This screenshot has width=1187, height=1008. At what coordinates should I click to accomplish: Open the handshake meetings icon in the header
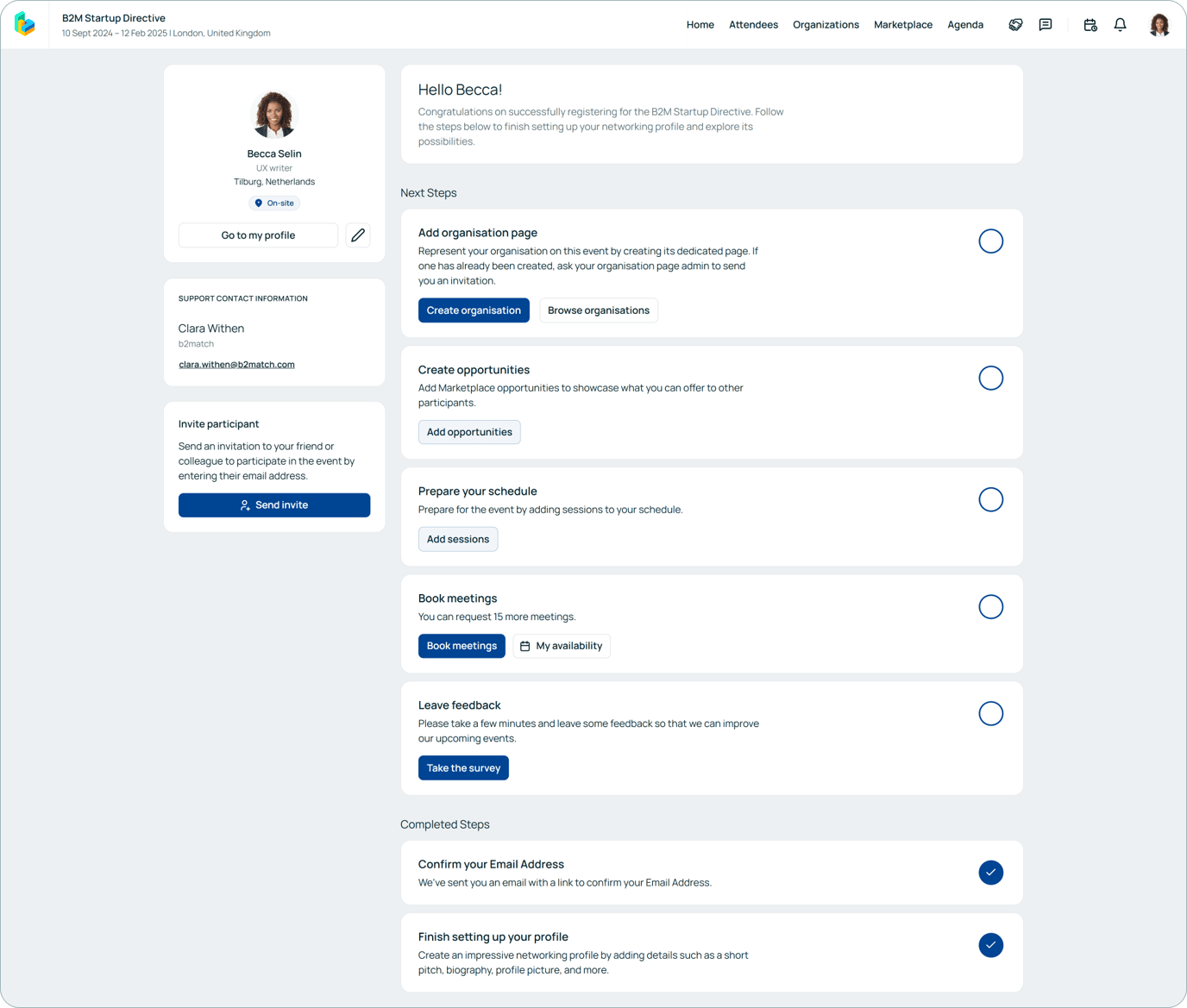pyautogui.click(x=1015, y=24)
